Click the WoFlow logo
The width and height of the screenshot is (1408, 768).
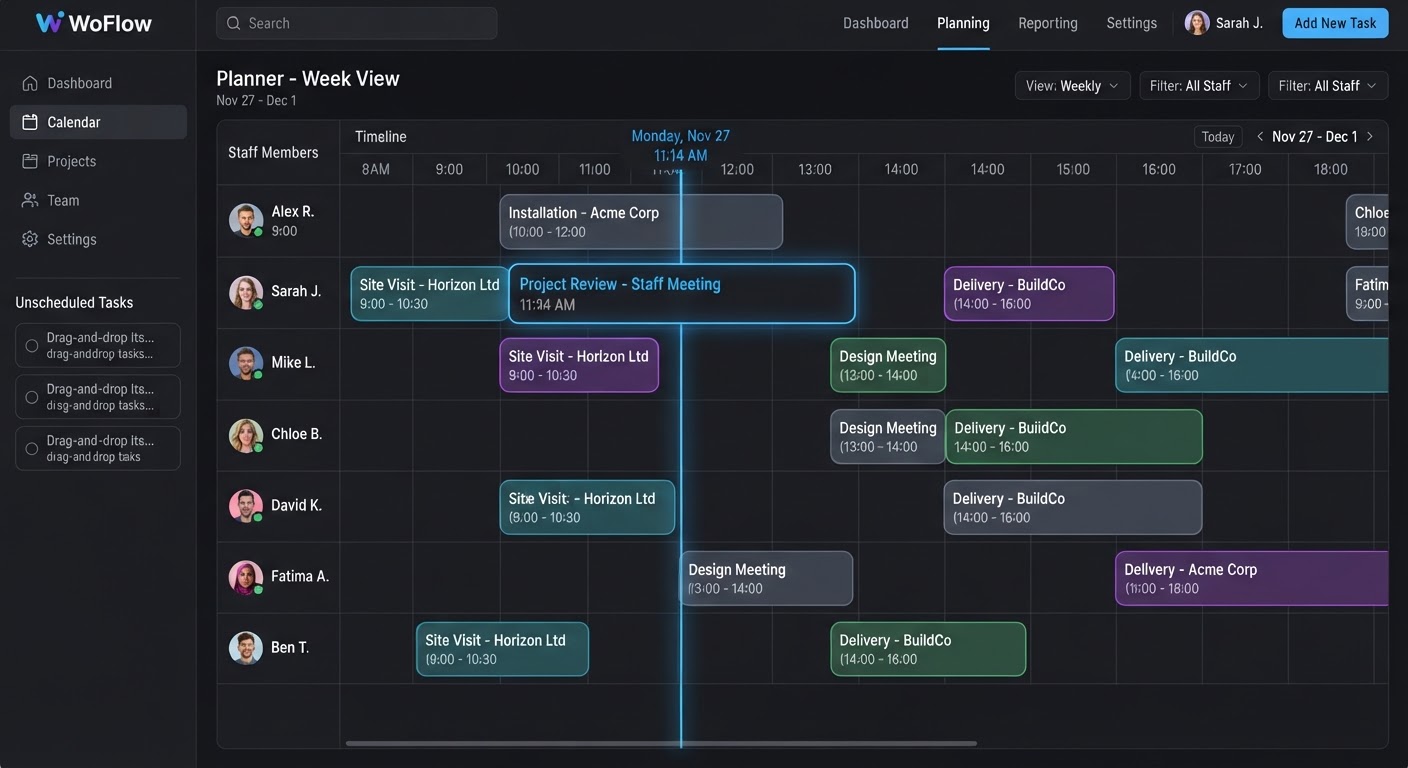[93, 23]
